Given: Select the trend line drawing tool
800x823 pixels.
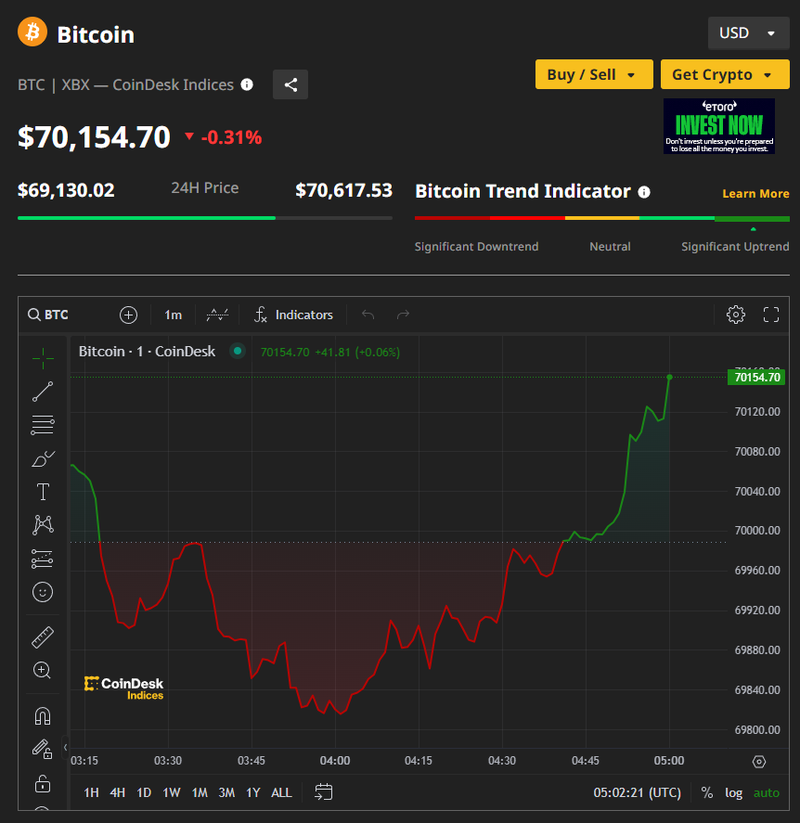Looking at the screenshot, I should 42,392.
